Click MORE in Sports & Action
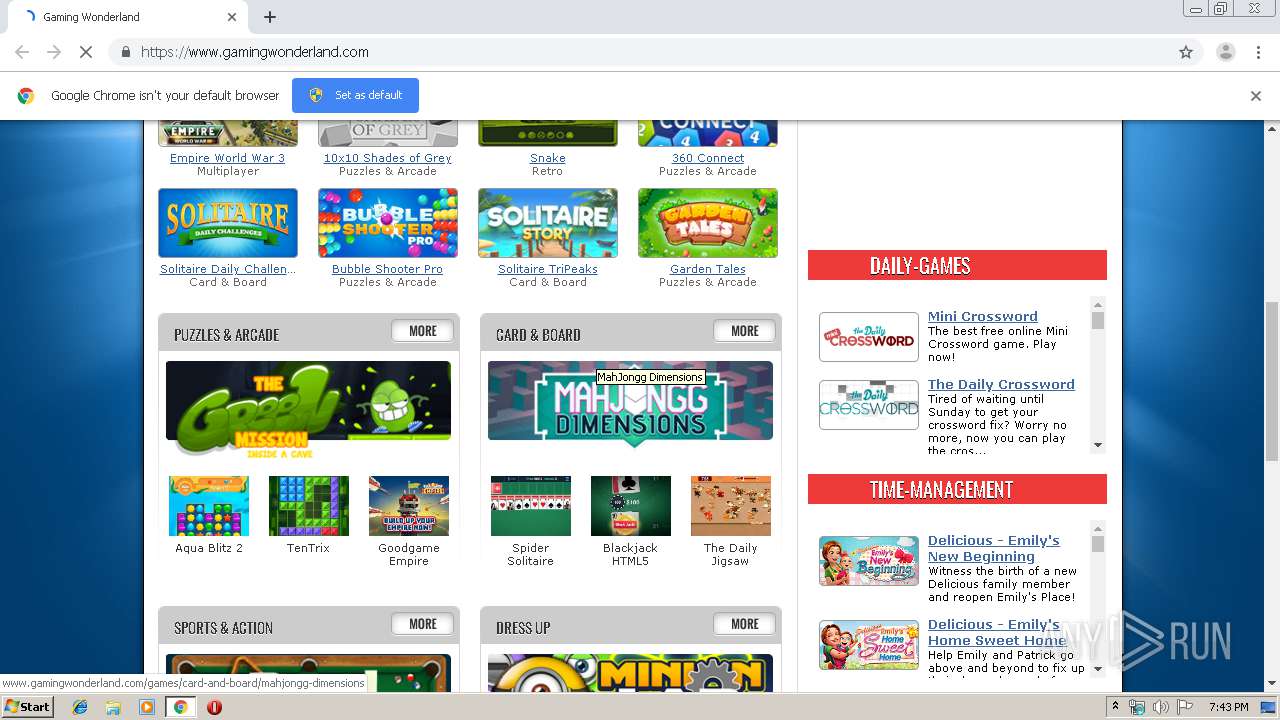The height and width of the screenshot is (720, 1280). pos(423,624)
